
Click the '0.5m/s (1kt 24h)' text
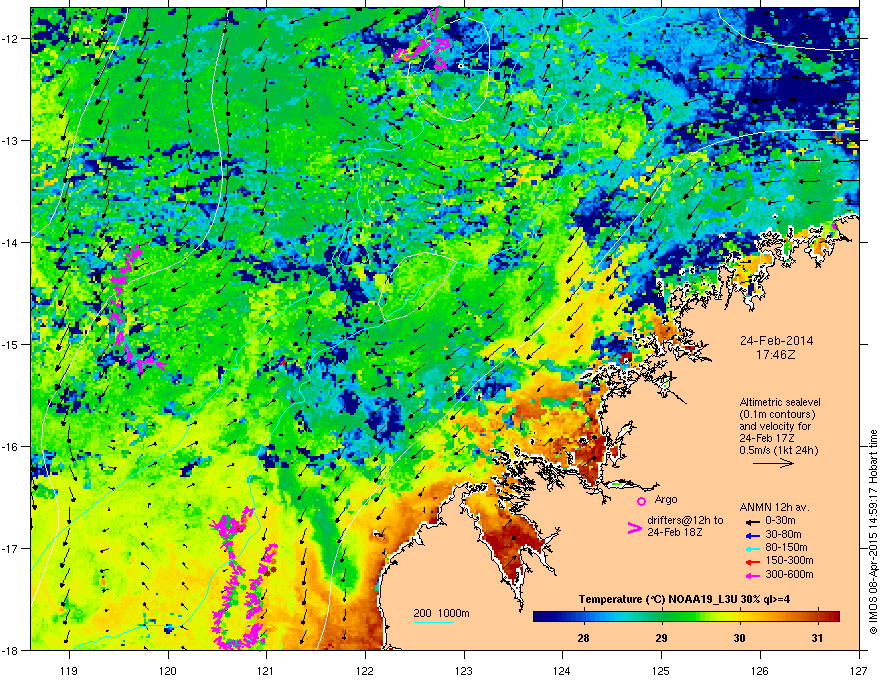pos(778,450)
